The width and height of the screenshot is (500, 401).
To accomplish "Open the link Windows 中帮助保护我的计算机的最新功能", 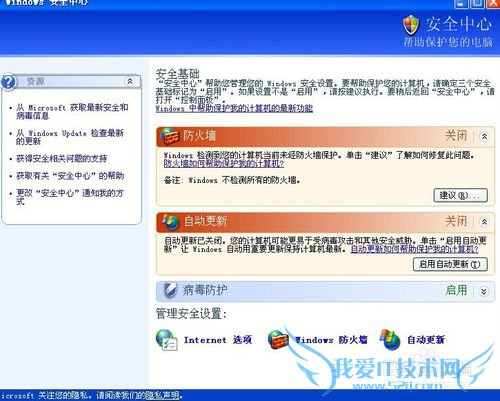I will pos(234,108).
